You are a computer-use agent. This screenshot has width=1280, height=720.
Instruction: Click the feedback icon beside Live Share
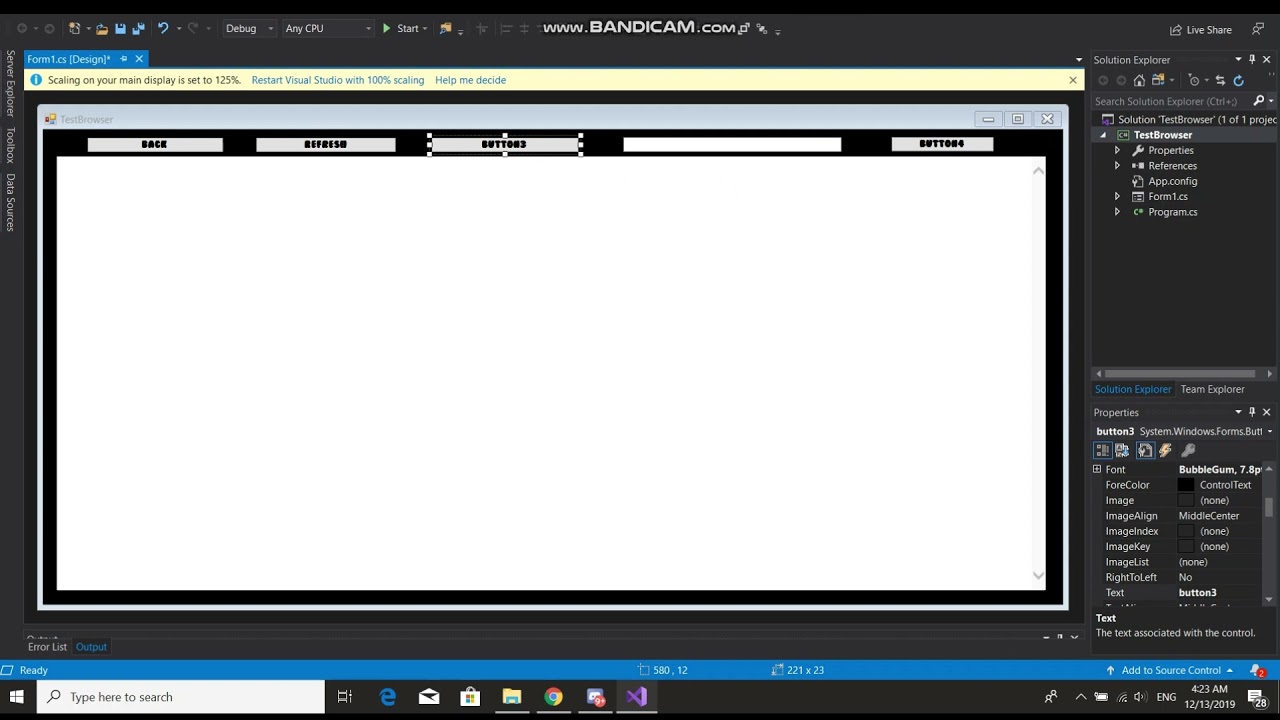click(x=1258, y=29)
